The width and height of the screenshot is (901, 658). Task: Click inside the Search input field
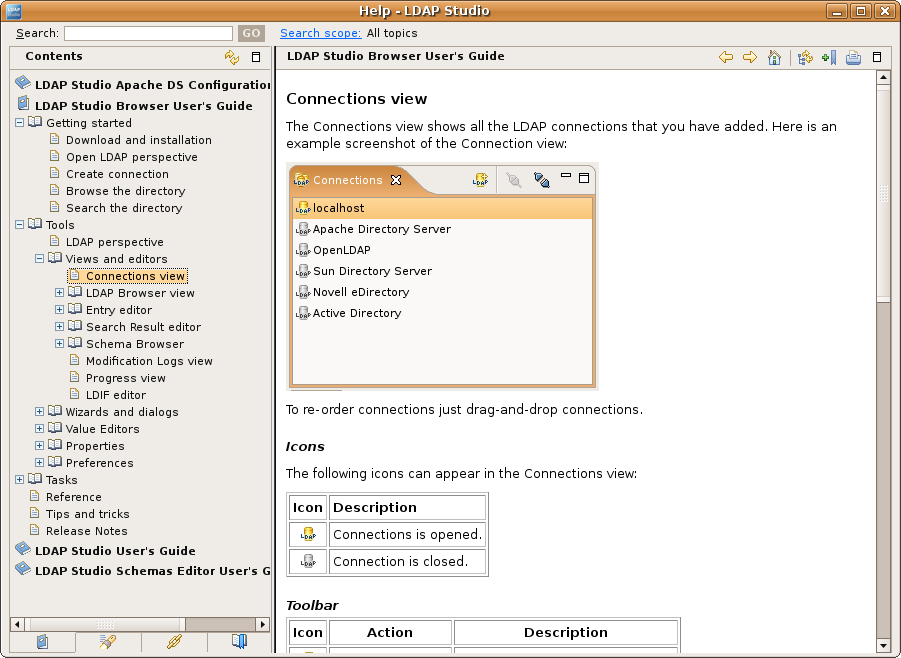click(148, 34)
